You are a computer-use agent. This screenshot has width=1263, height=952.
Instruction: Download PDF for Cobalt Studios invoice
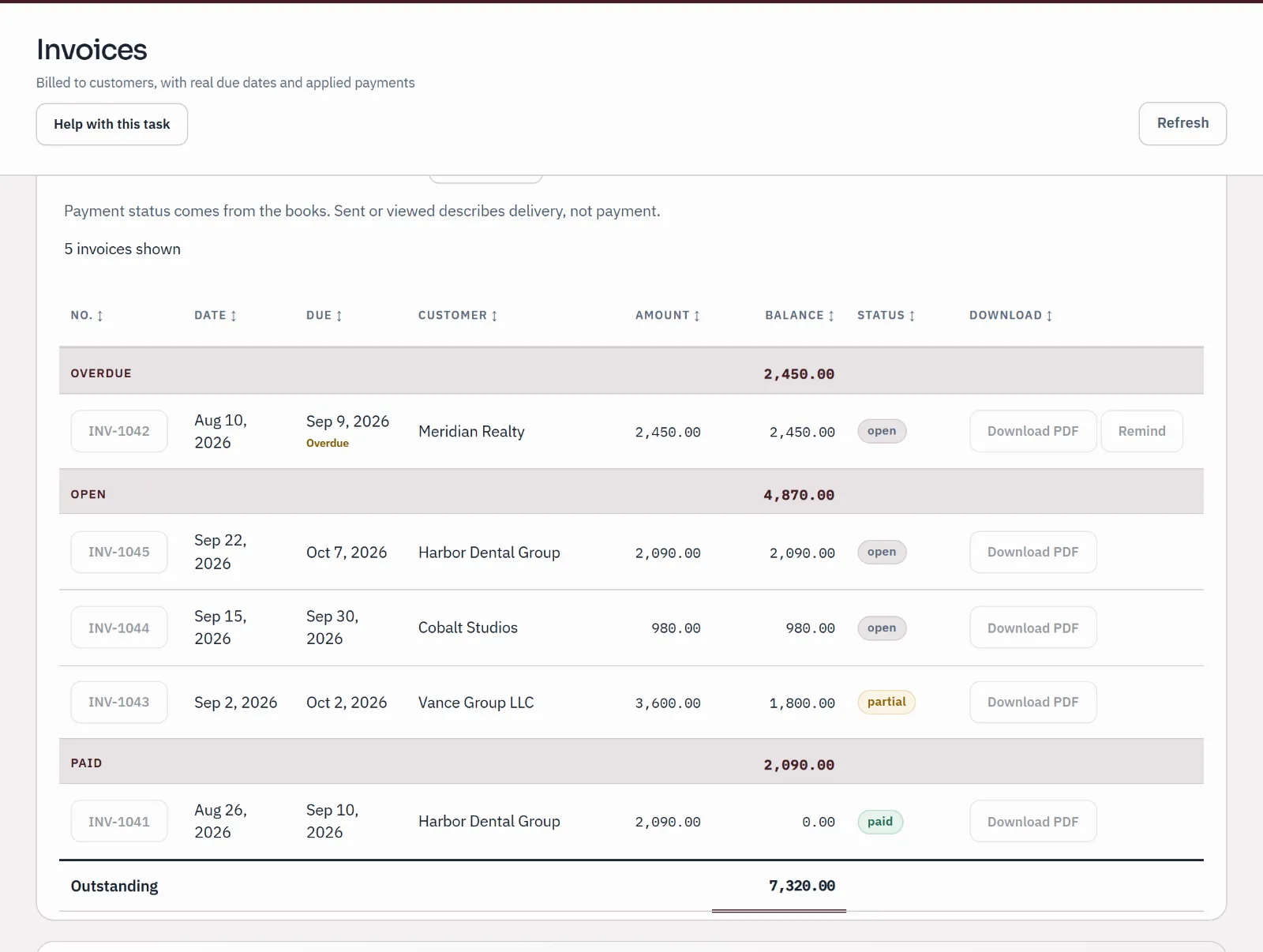pos(1033,628)
